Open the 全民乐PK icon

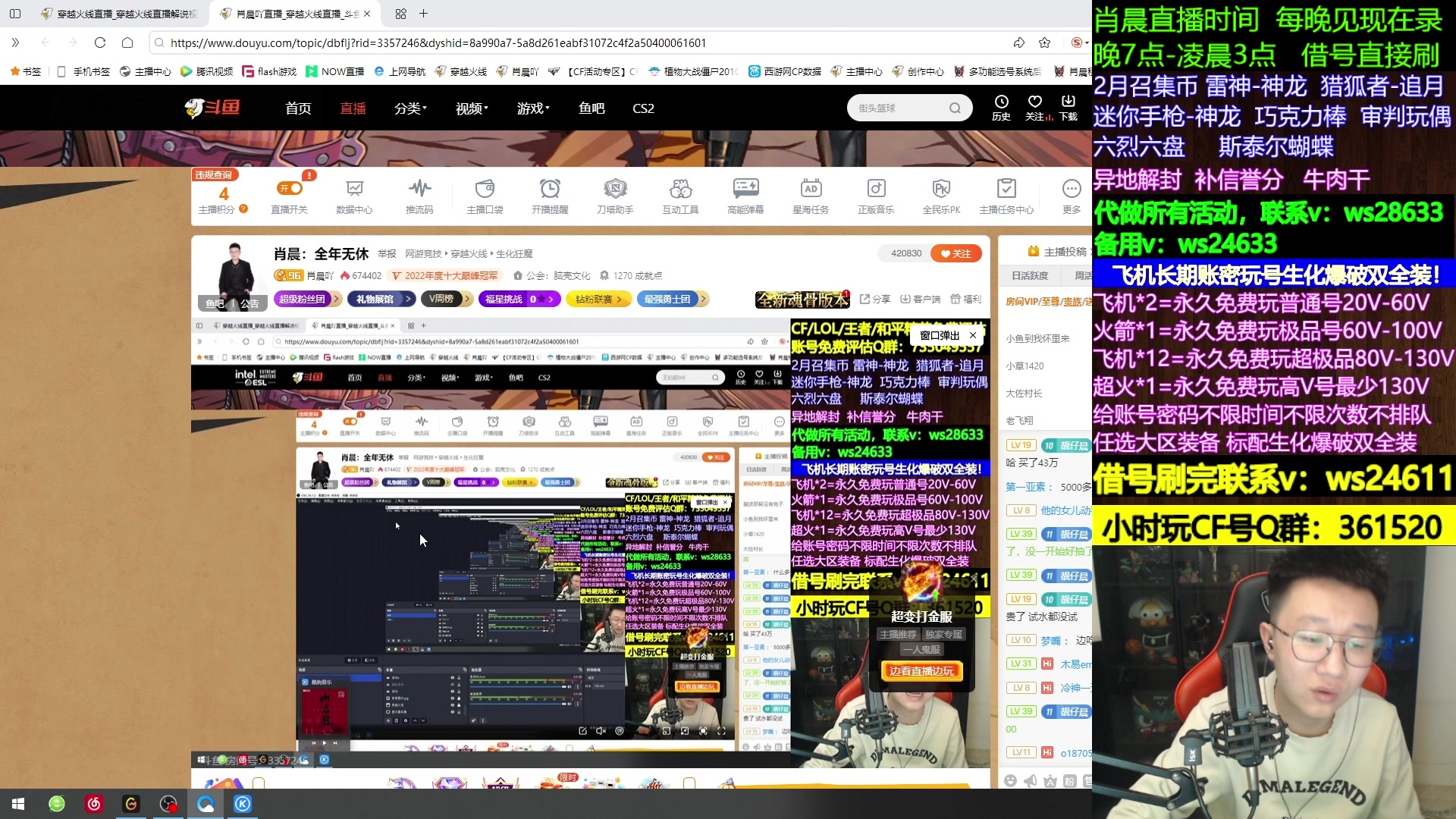tap(941, 196)
